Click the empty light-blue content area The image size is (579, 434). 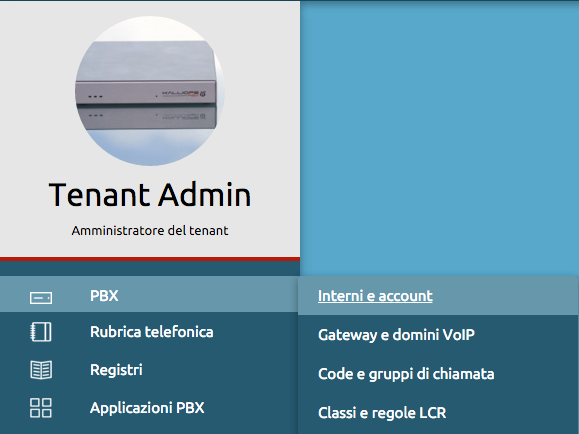(439, 139)
